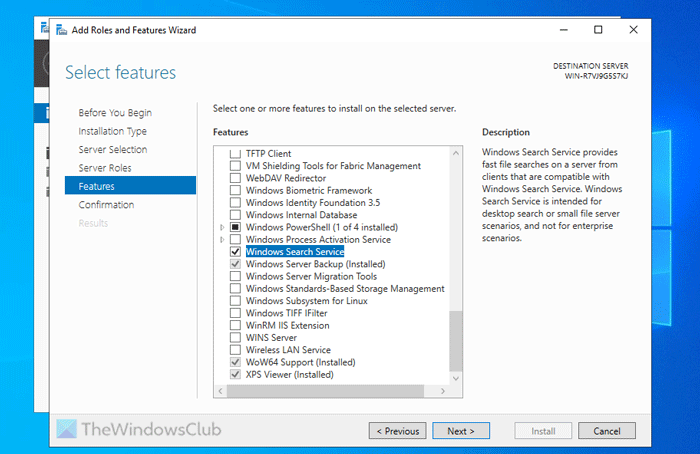
Task: Check Windows Process Activation Service
Action: coord(235,240)
